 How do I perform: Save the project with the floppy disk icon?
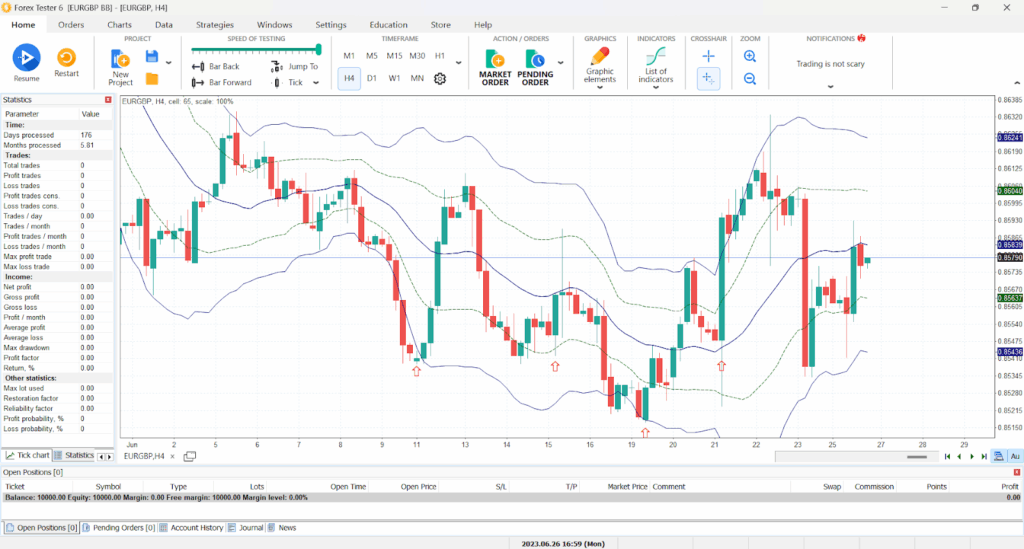[152, 56]
